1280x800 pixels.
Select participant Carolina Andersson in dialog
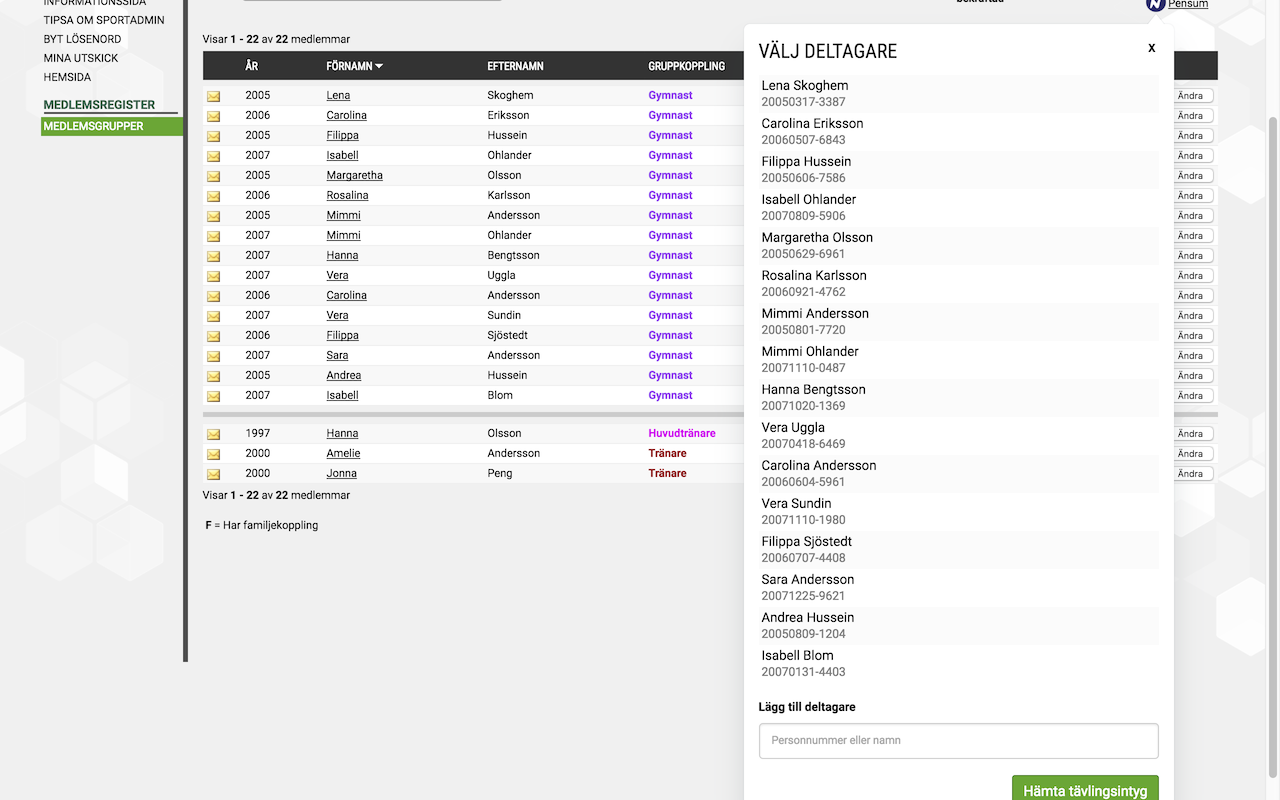tap(958, 473)
